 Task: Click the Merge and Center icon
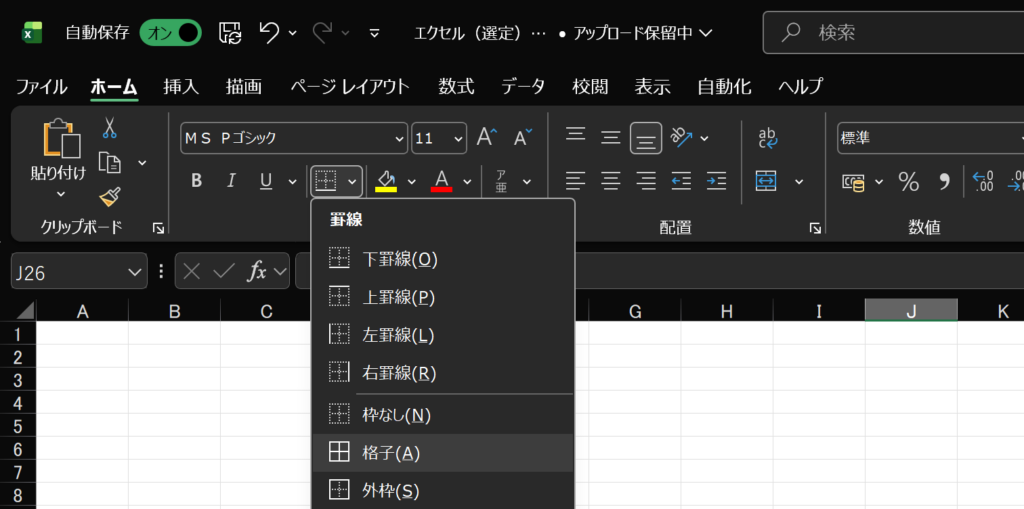tap(766, 181)
